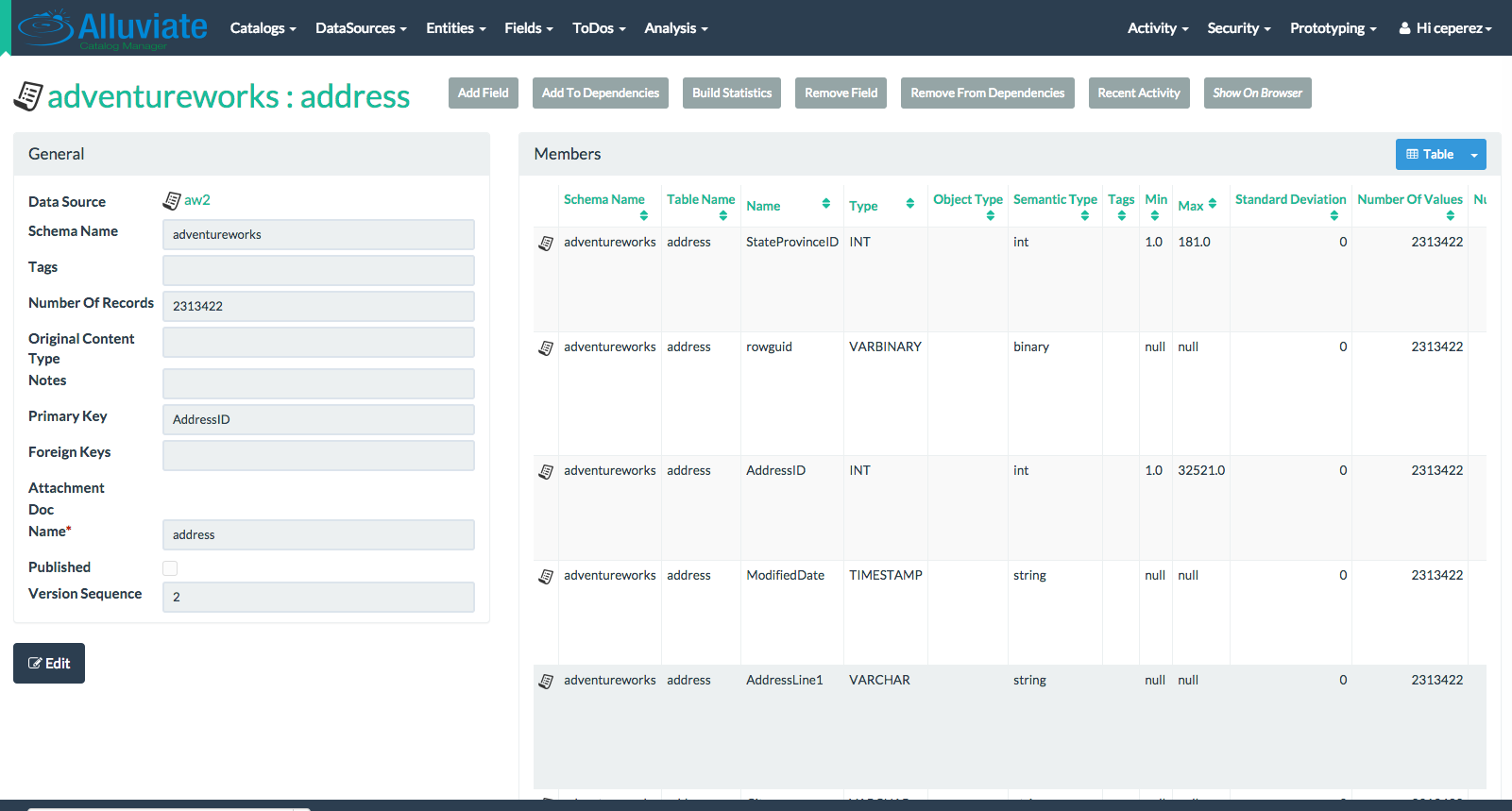Click Remove From Dependencies button

988,93
